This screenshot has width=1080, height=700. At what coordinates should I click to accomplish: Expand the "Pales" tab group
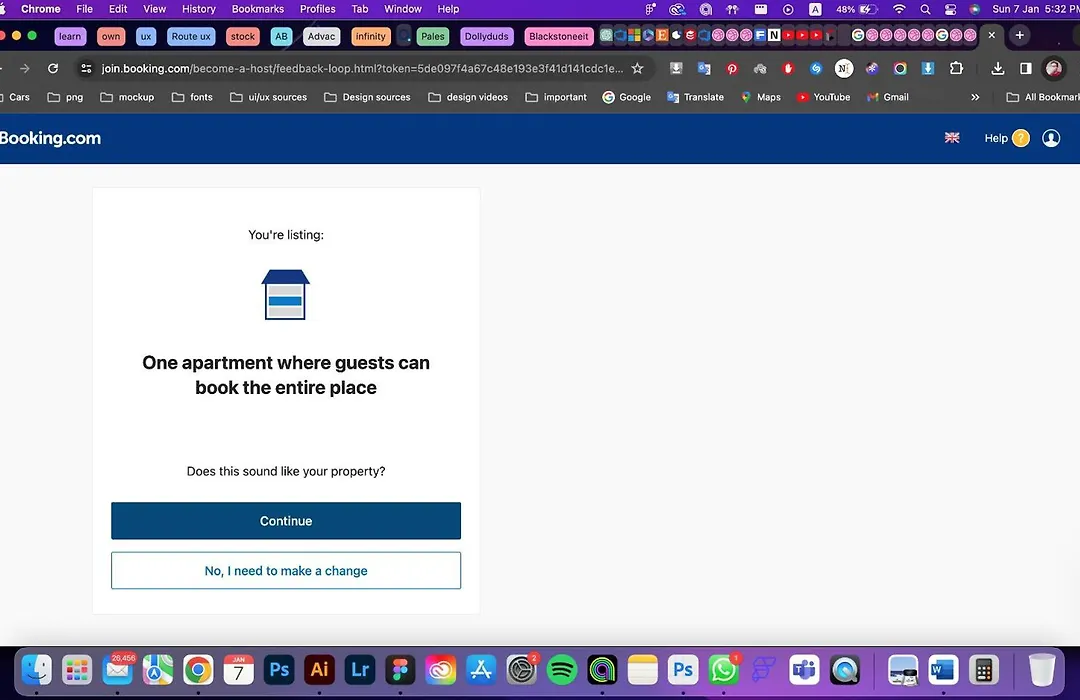click(x=433, y=37)
